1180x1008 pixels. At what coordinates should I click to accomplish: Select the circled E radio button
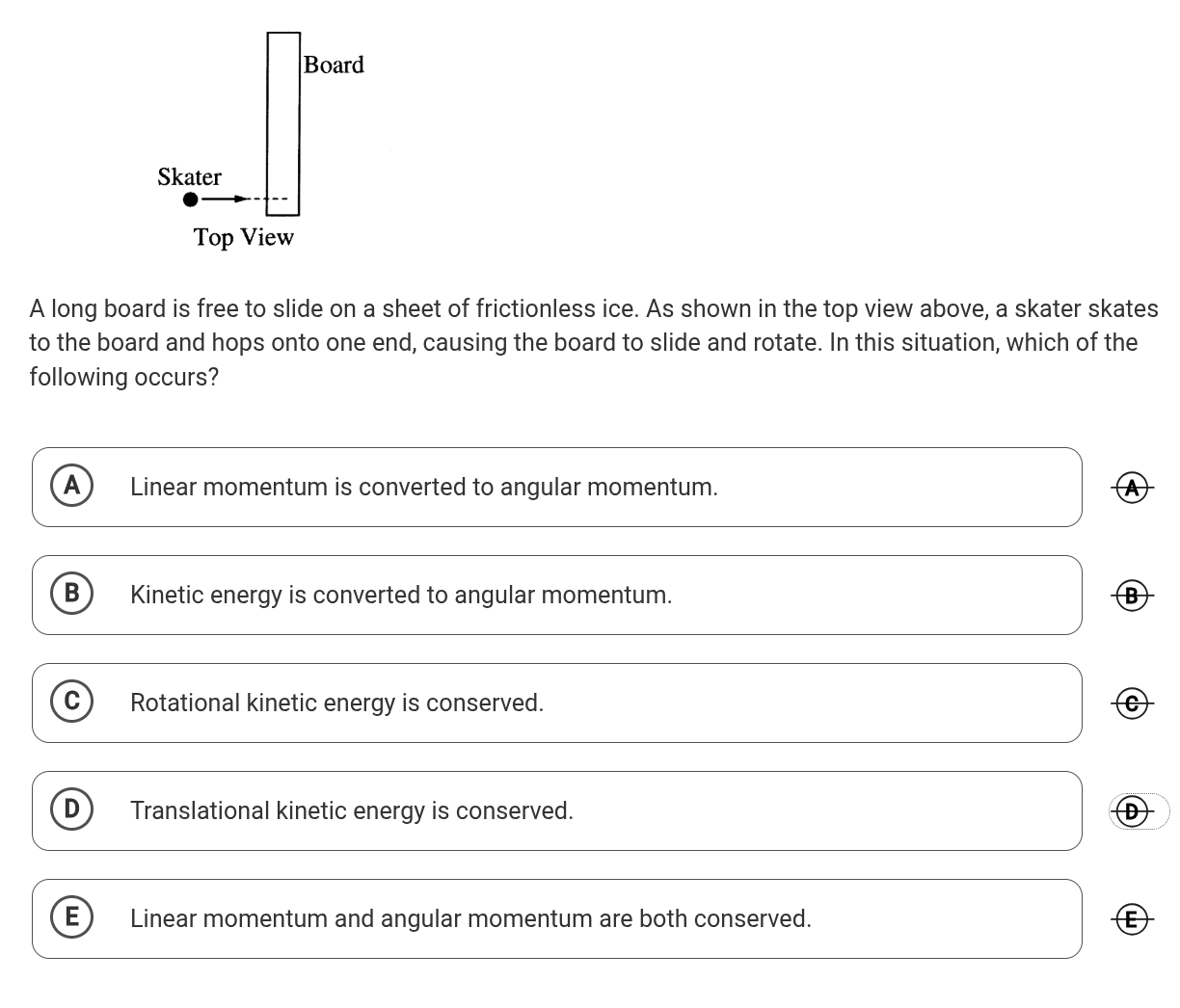pyautogui.click(x=71, y=917)
